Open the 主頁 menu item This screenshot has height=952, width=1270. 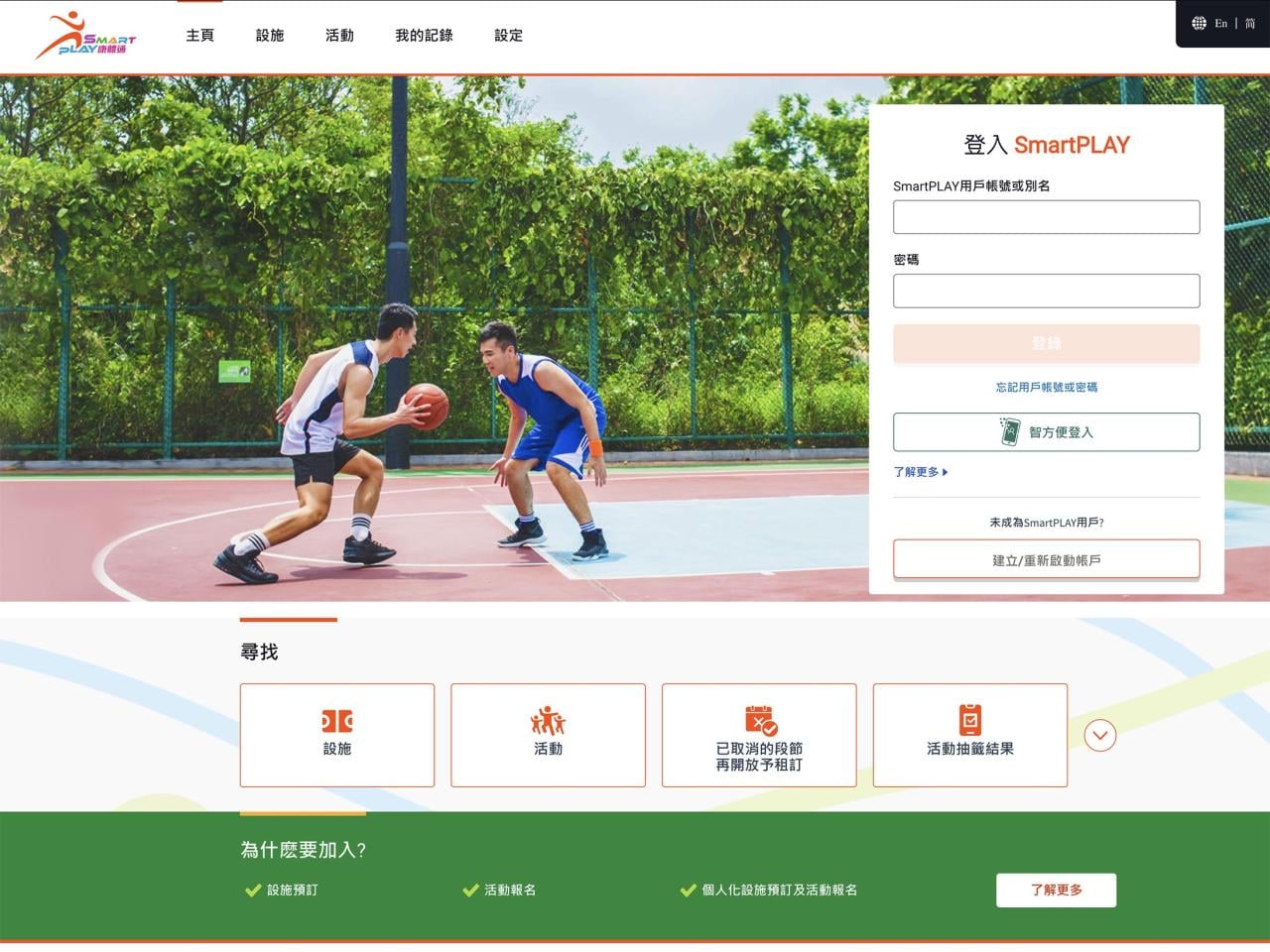pos(199,36)
